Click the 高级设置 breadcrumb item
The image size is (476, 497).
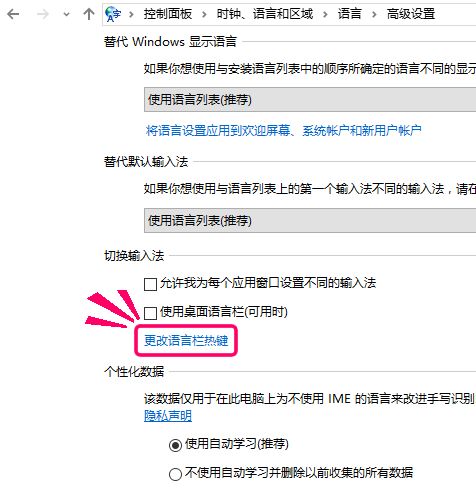411,14
